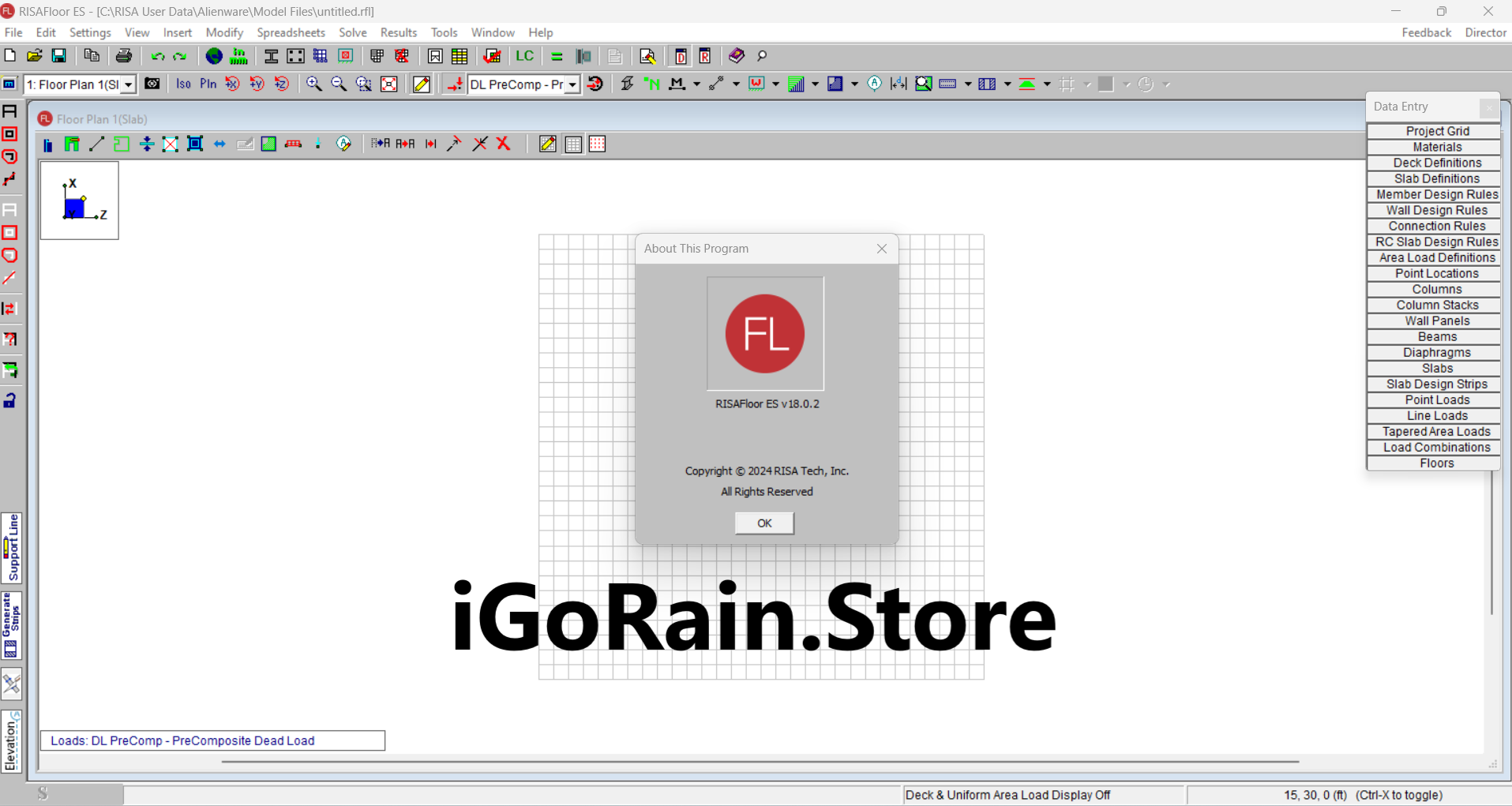Toggle the drawing grid display icon
Image resolution: width=1512 pixels, height=806 pixels.
tap(573, 144)
